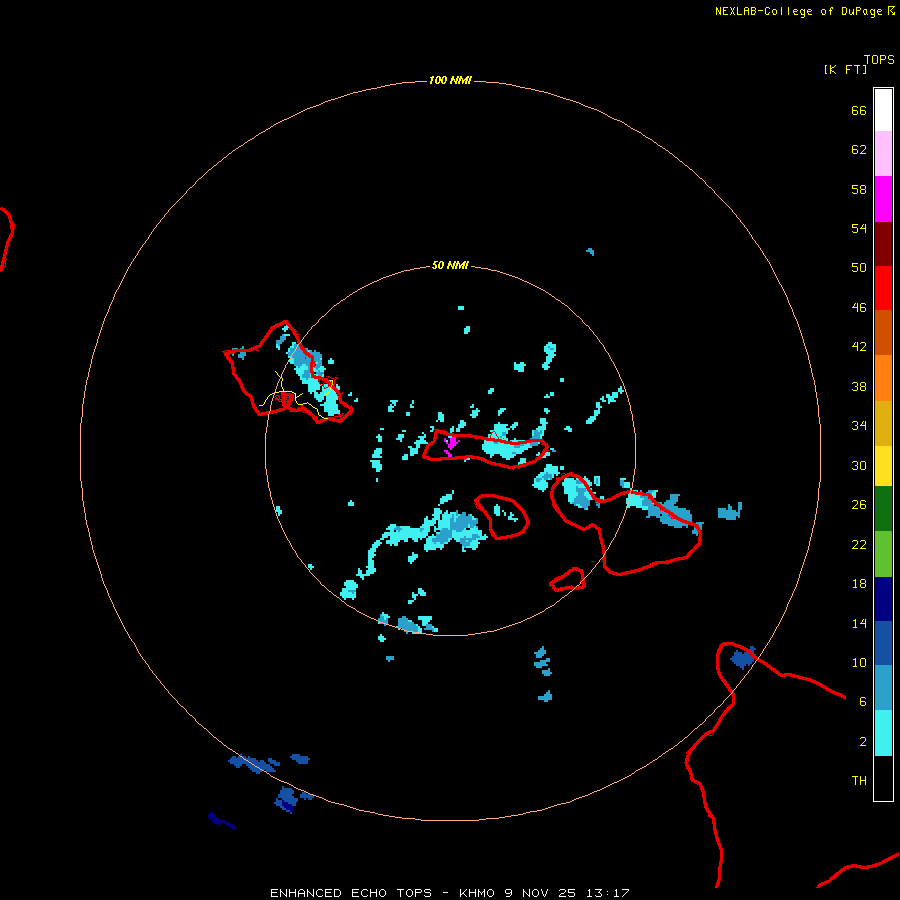Choose the dark orange legend swatch
This screenshot has height=900, width=900.
pos(883,333)
